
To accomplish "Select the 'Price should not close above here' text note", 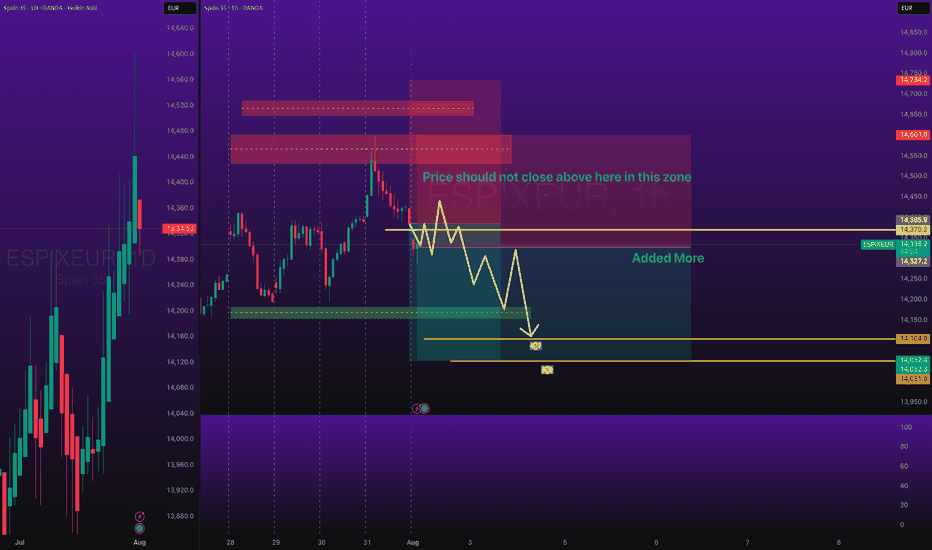I will [x=556, y=177].
